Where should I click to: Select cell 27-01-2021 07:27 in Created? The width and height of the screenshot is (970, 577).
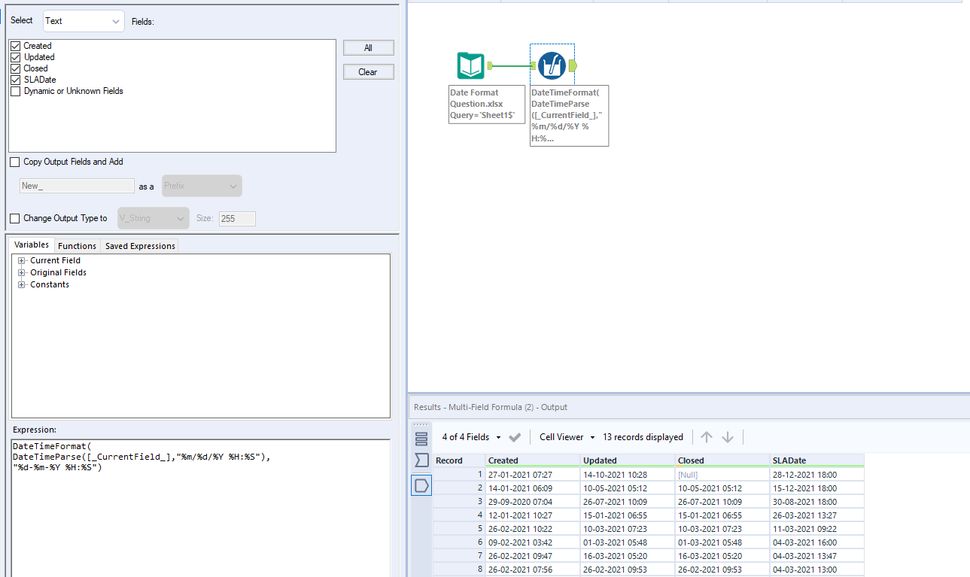click(533, 475)
